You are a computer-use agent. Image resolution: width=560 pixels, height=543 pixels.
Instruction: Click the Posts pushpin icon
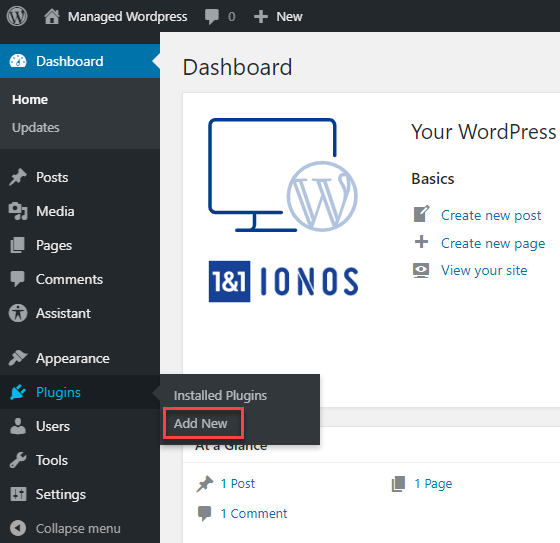tap(18, 177)
